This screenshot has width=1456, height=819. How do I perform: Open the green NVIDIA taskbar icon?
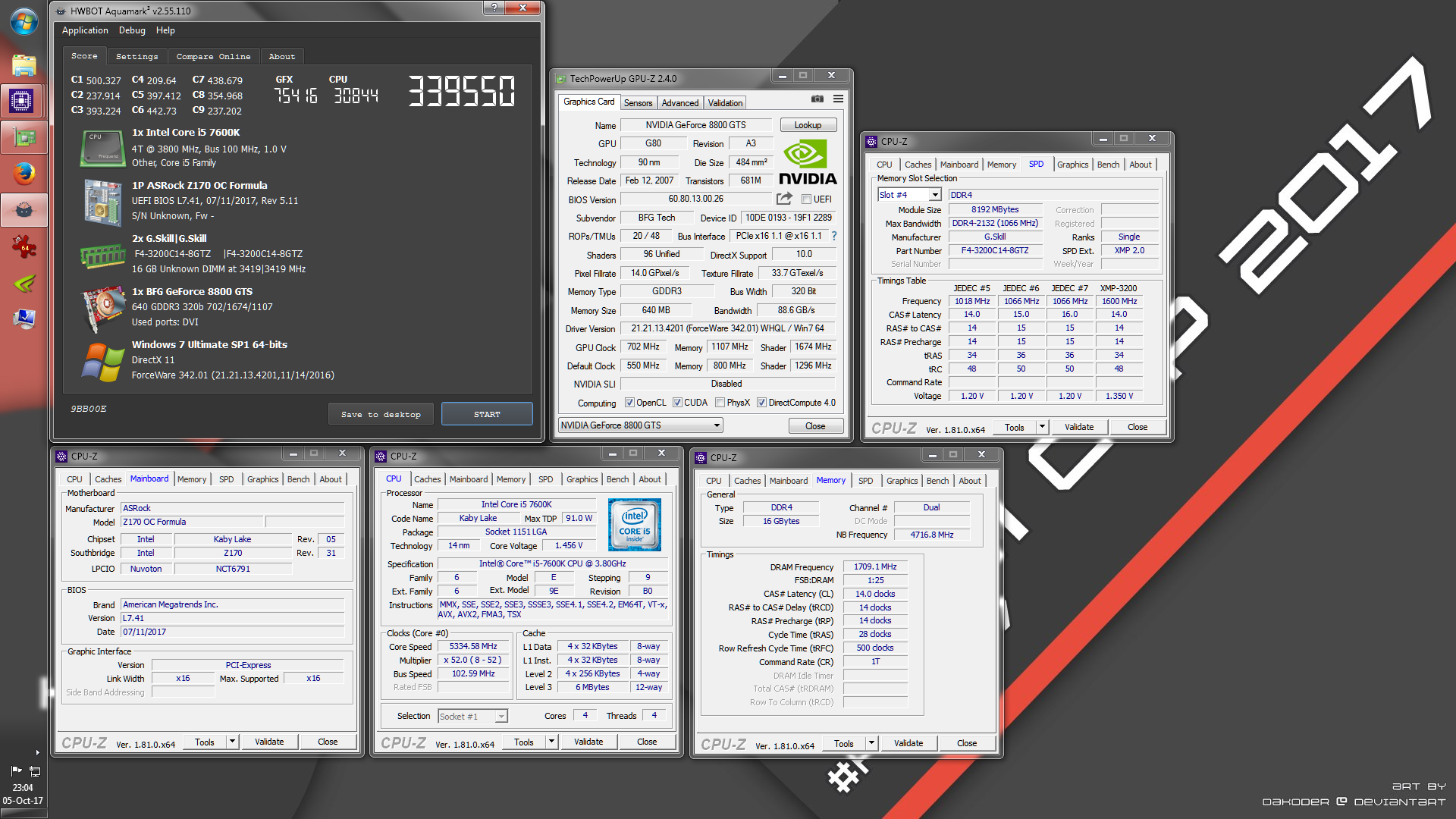point(24,283)
